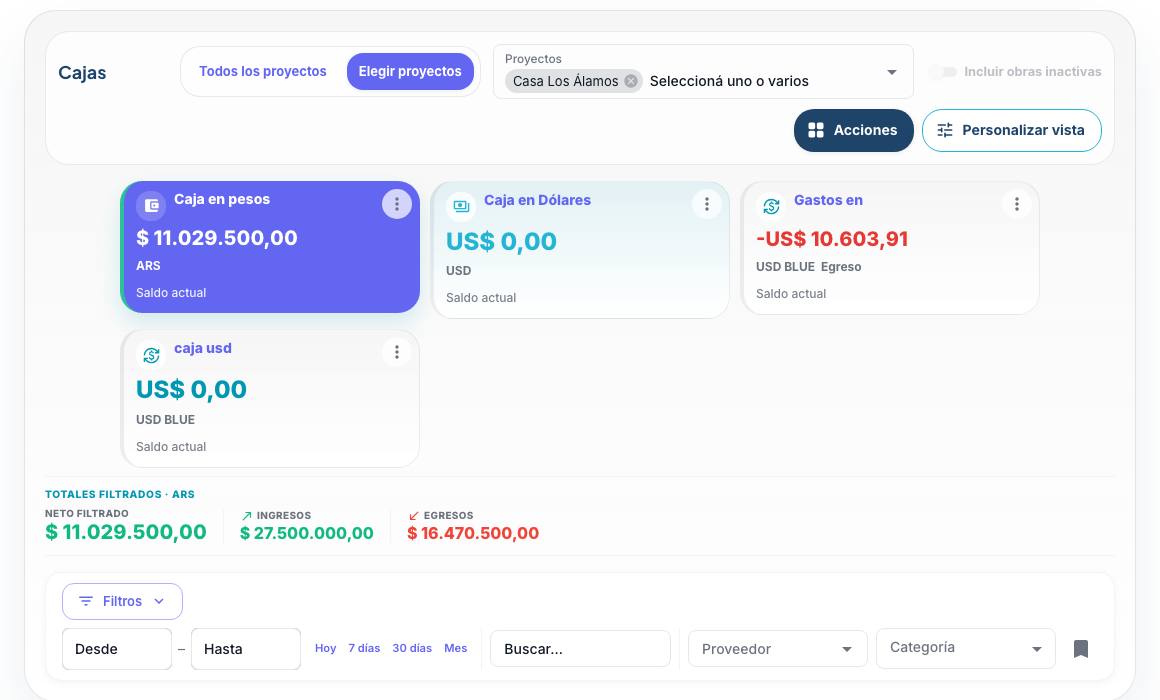Focus the Buscar search box
This screenshot has width=1160, height=700.
[580, 649]
